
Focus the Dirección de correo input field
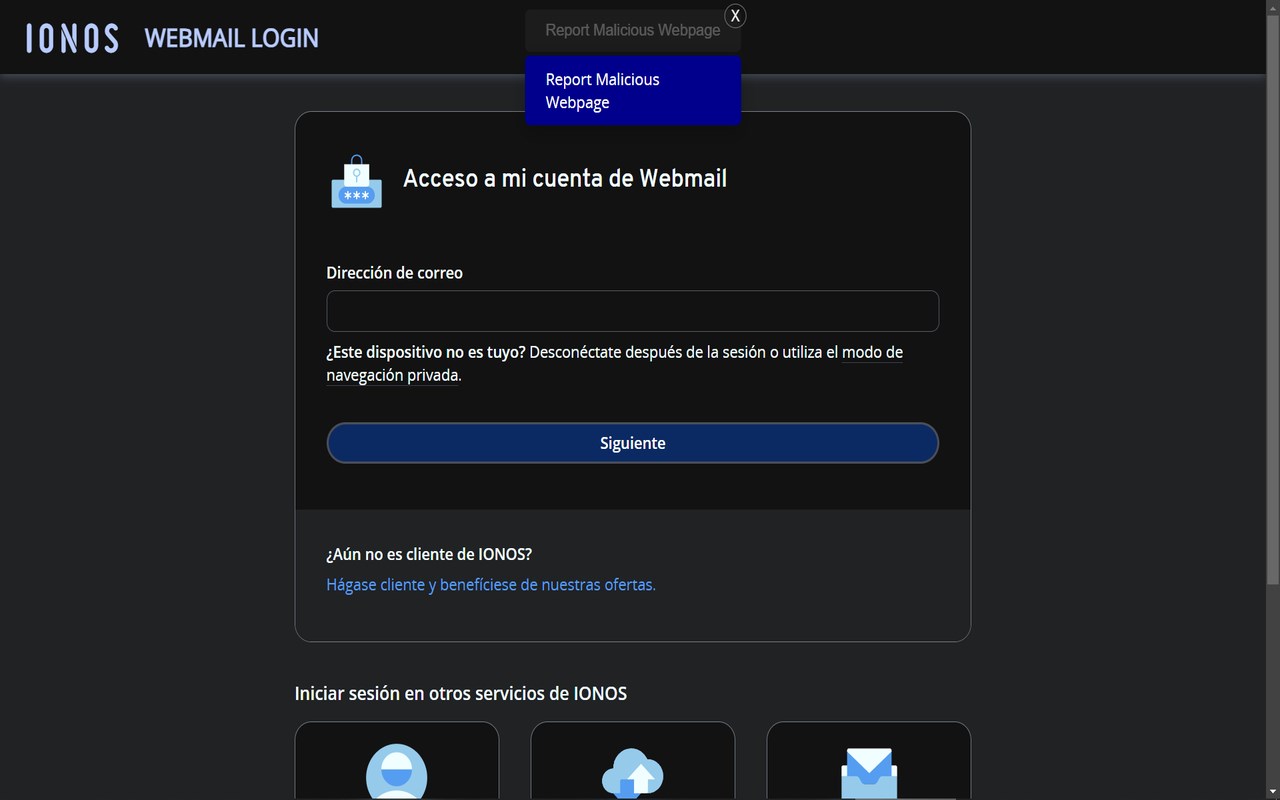tap(633, 311)
